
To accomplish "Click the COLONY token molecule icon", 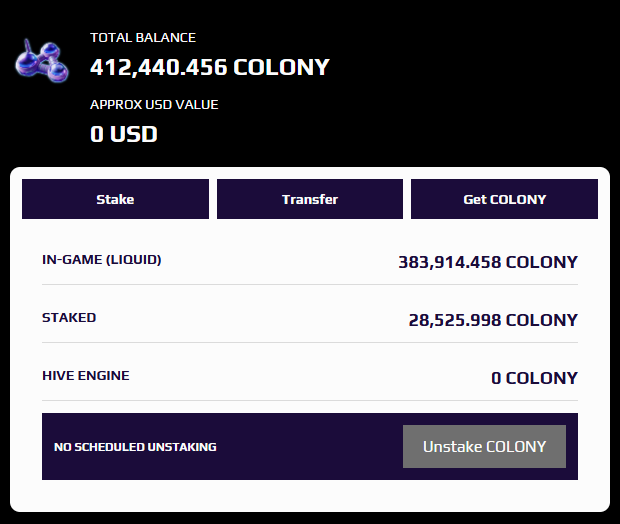I will coord(42,61).
